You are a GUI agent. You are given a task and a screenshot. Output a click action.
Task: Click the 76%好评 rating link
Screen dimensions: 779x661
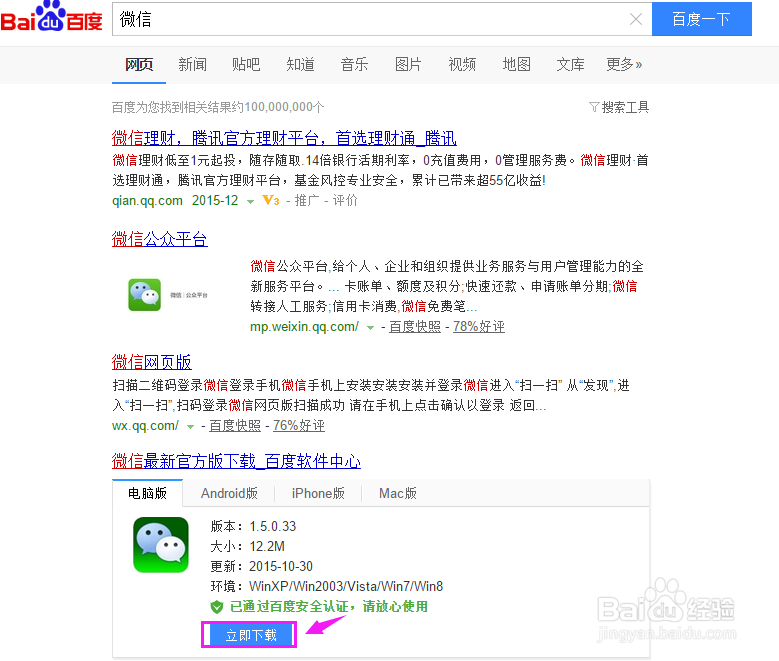coord(299,426)
